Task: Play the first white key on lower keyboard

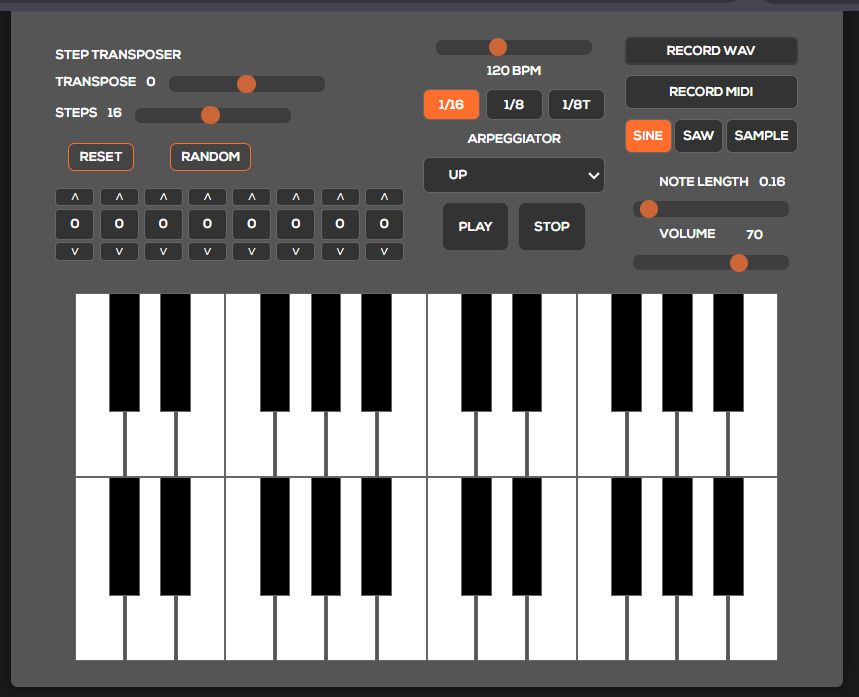Action: 100,628
